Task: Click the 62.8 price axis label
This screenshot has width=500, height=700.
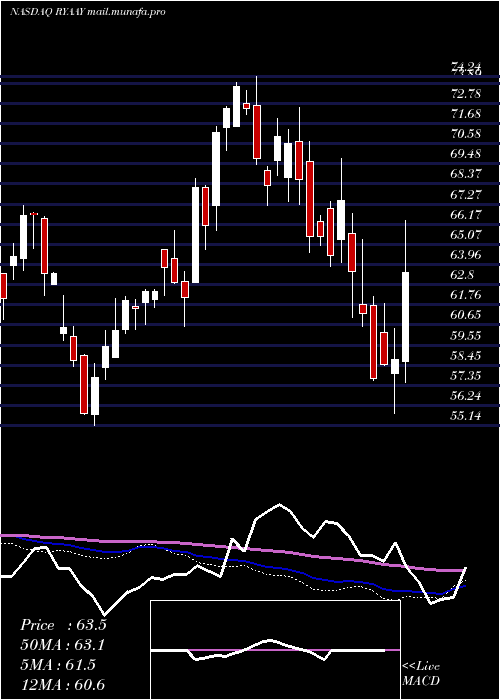Action: [462, 275]
